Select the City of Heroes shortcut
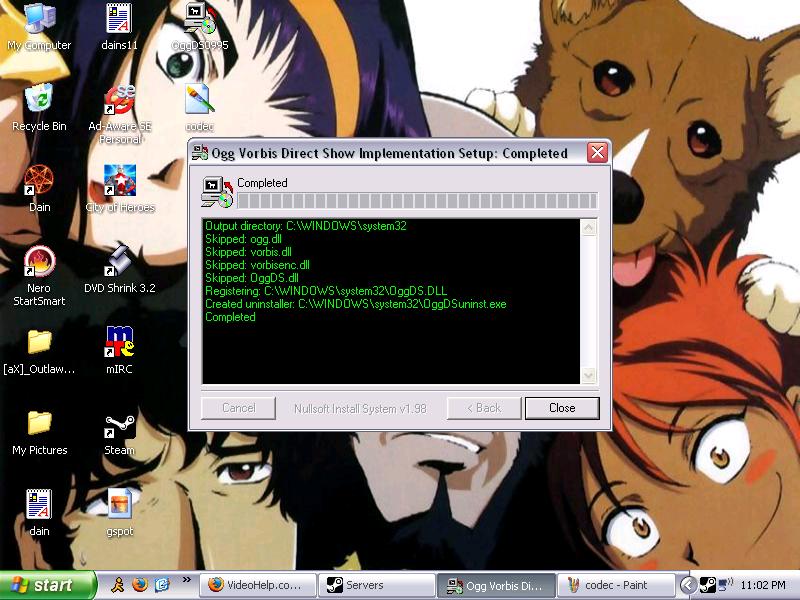 tap(119, 188)
